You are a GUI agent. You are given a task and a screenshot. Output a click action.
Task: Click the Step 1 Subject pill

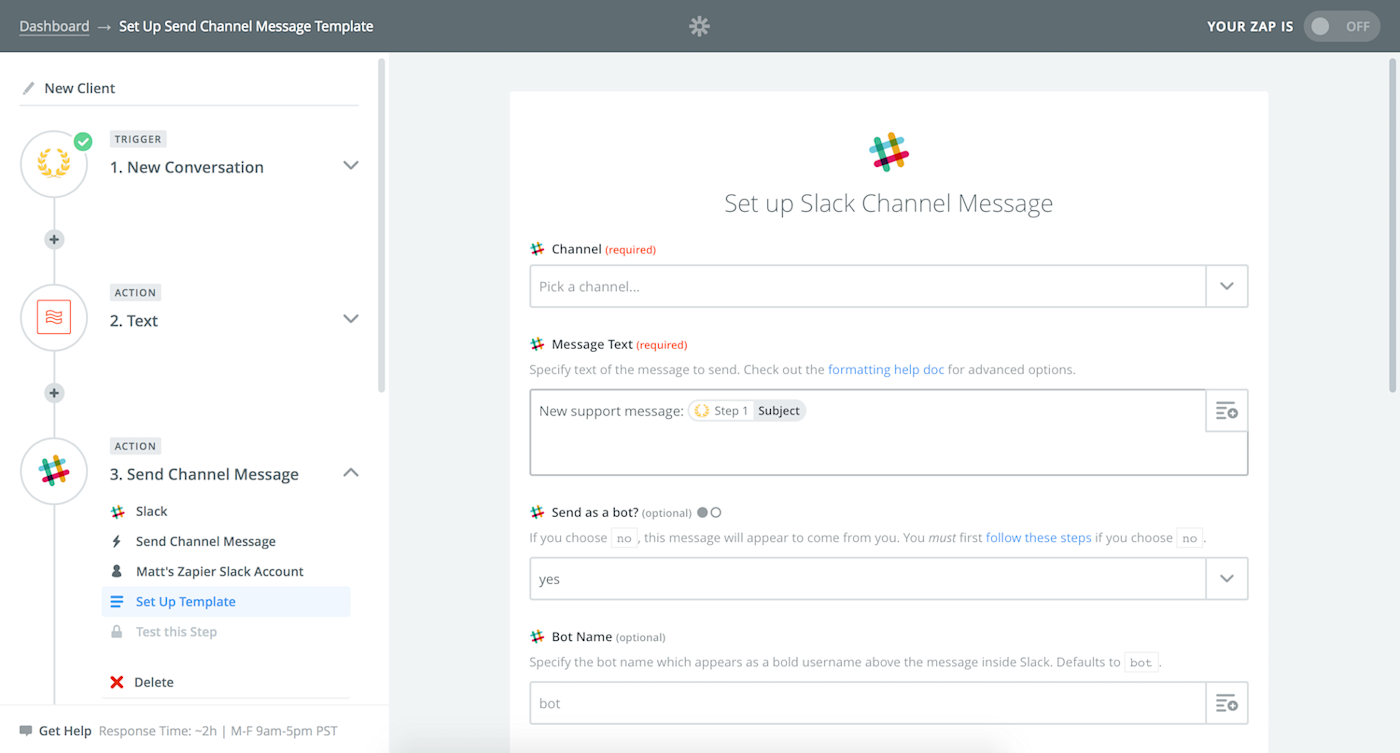[x=747, y=411]
